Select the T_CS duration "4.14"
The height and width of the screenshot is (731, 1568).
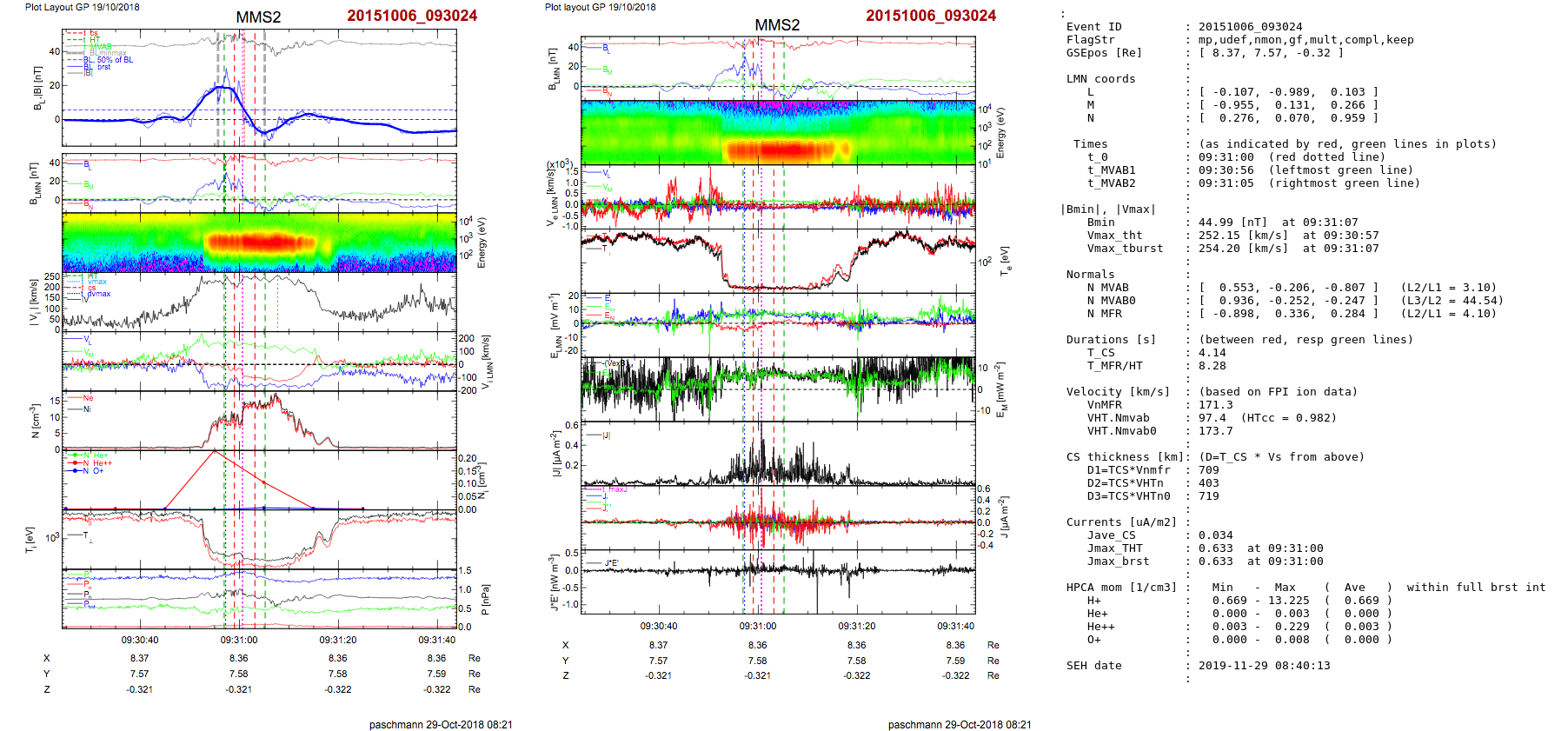[1212, 353]
